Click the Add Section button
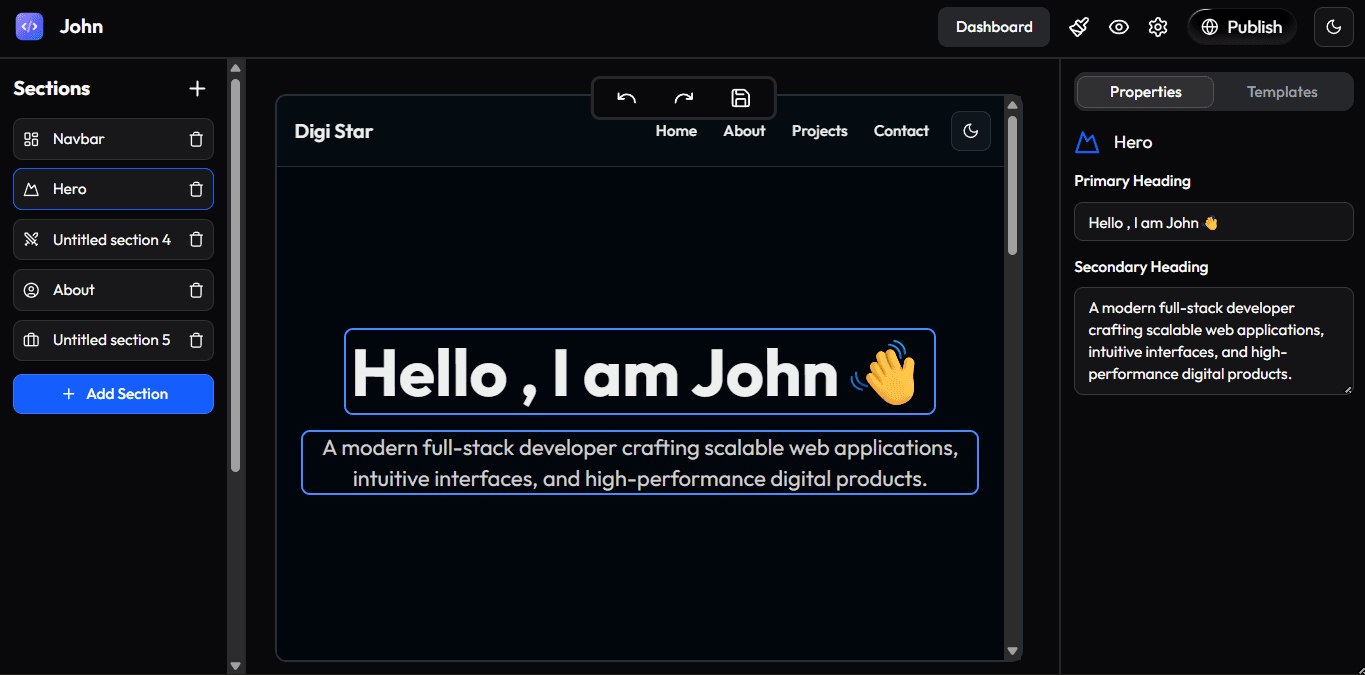The height and width of the screenshot is (675, 1365). 113,394
